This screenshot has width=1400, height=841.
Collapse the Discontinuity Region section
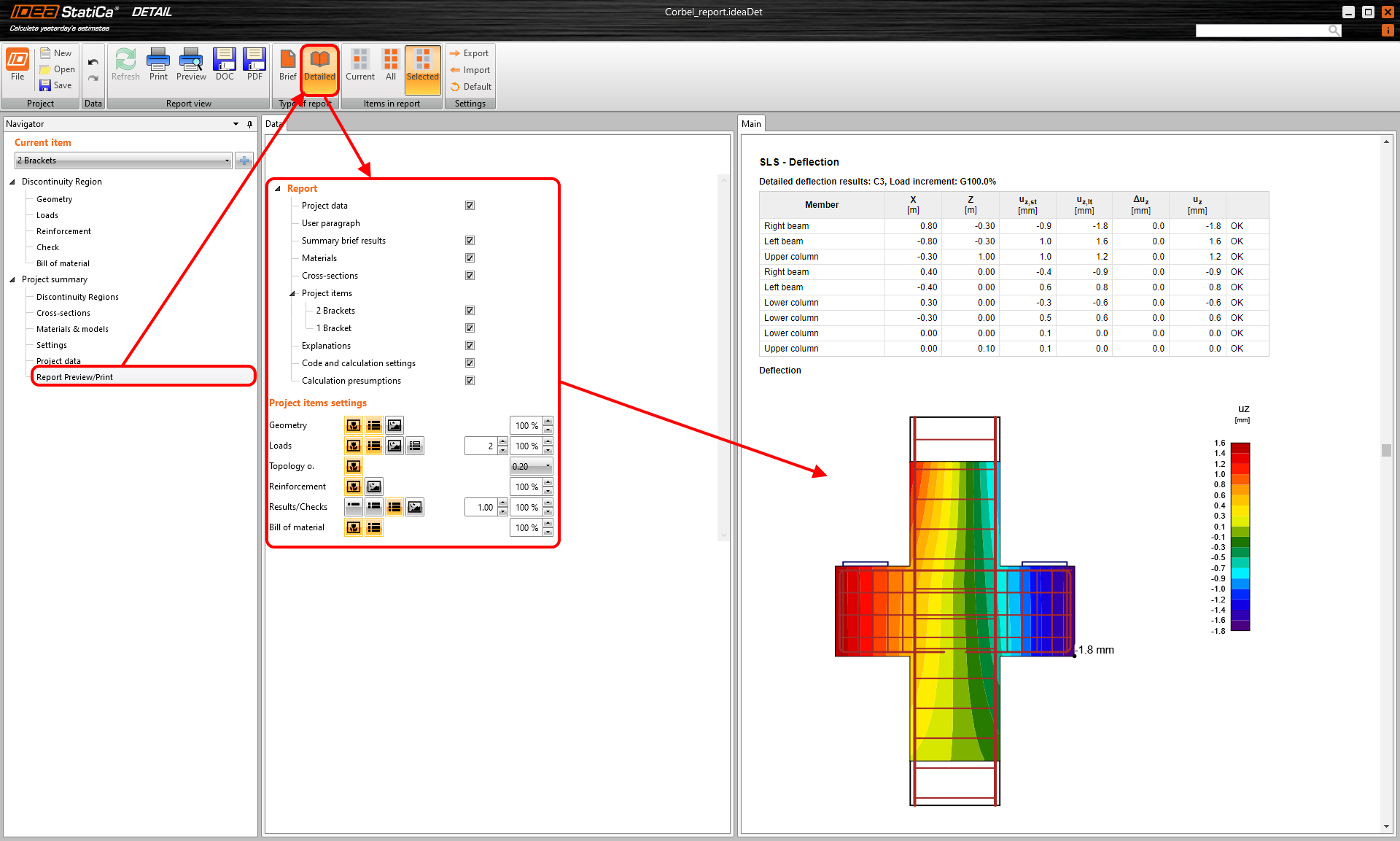coord(12,181)
